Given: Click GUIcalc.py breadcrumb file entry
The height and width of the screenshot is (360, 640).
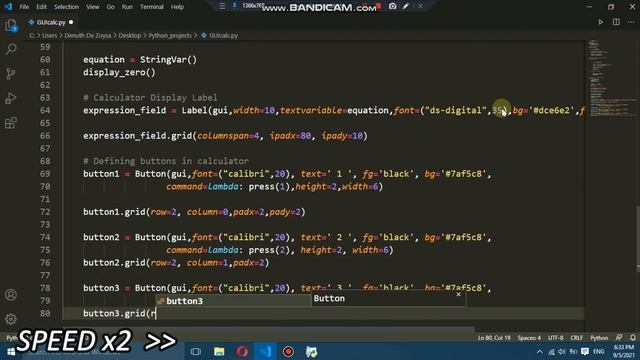Looking at the screenshot, I should tap(220, 36).
